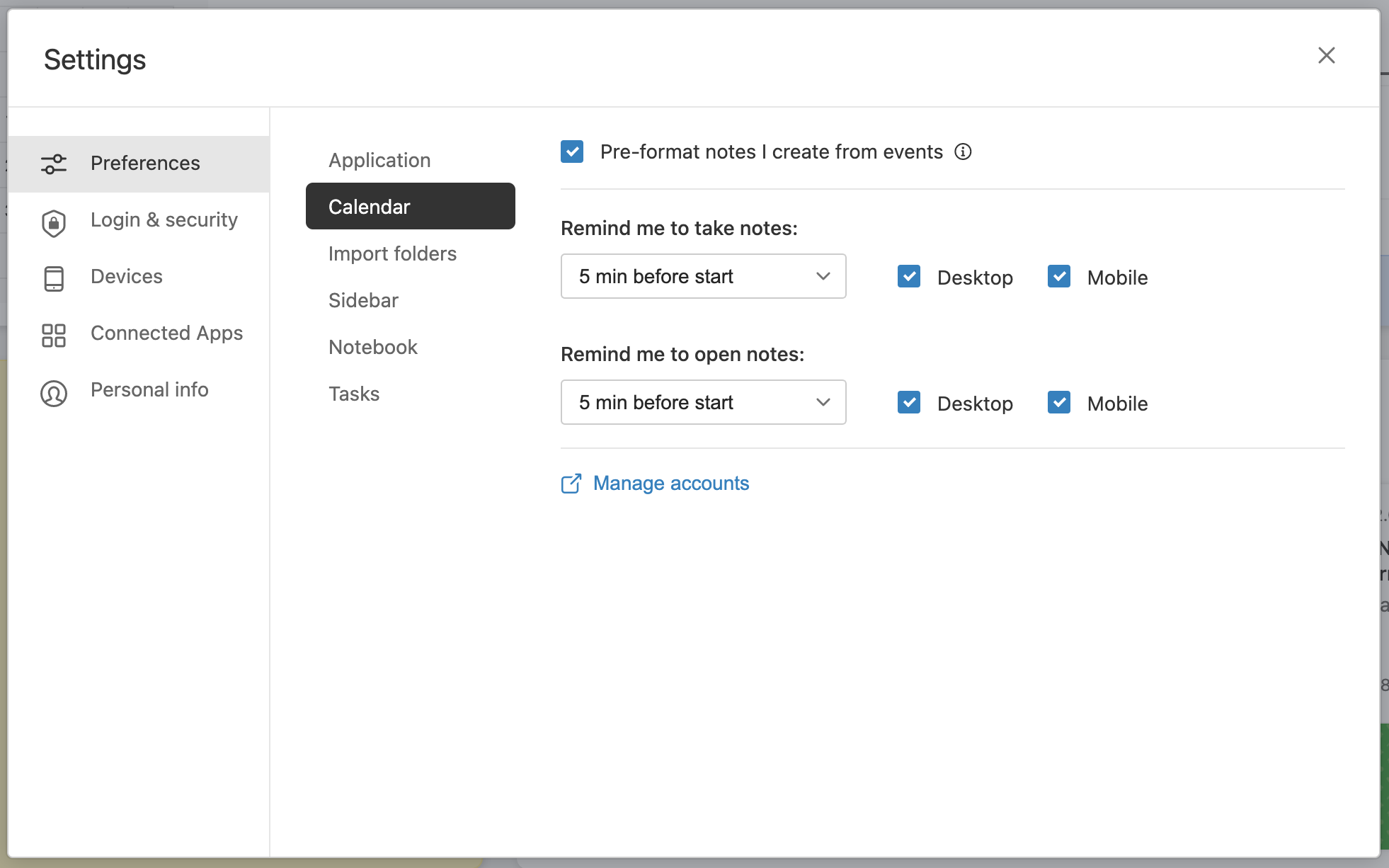The image size is (1389, 868).
Task: Toggle Desktop checkbox for take notes reminder
Action: click(x=909, y=276)
